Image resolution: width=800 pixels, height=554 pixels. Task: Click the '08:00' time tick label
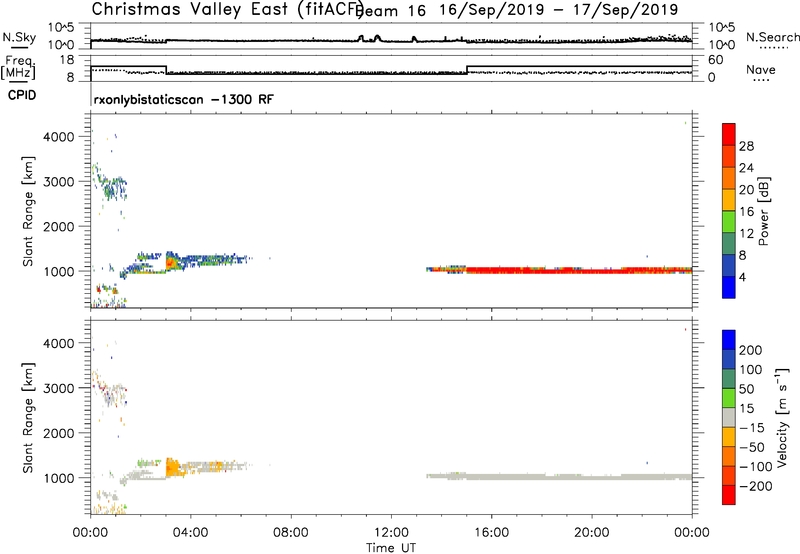point(291,533)
